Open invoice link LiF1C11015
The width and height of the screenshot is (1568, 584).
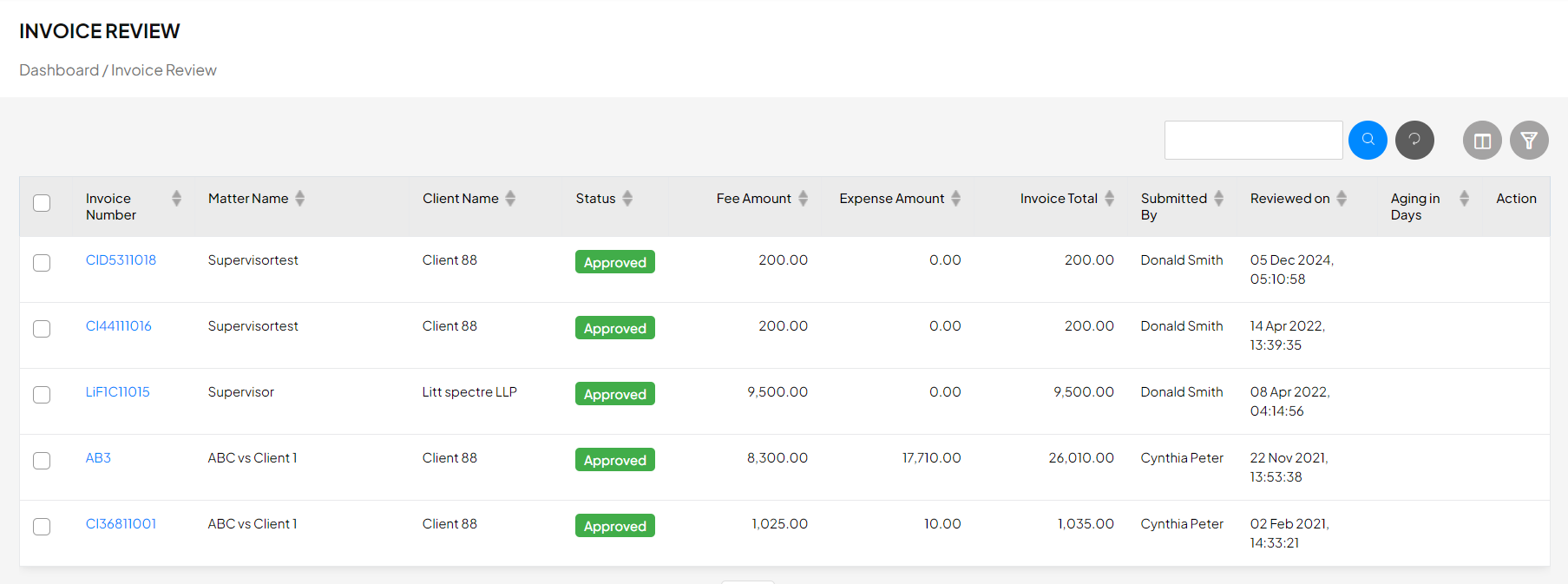click(117, 392)
